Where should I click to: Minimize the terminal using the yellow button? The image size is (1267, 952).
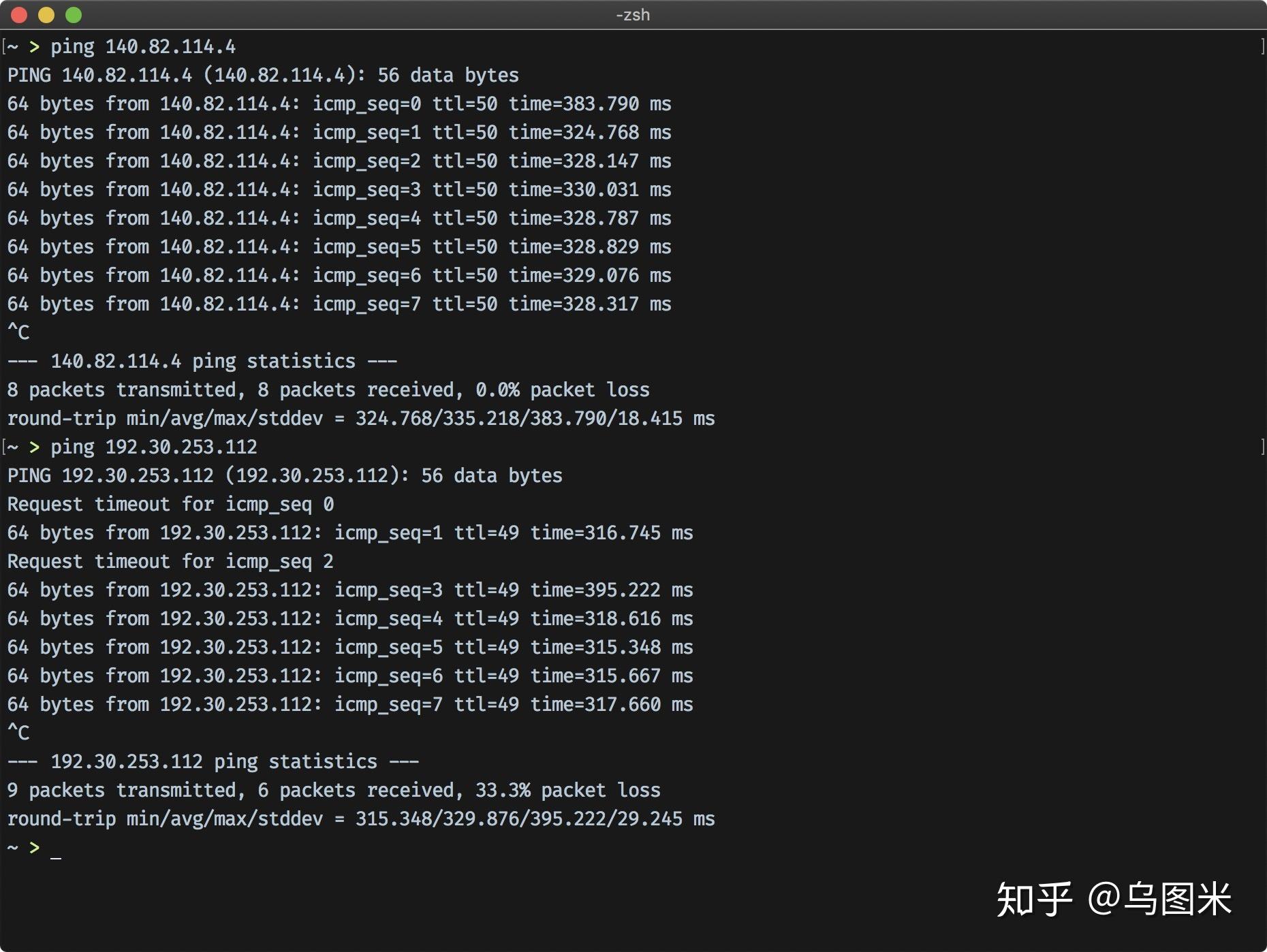coord(46,15)
